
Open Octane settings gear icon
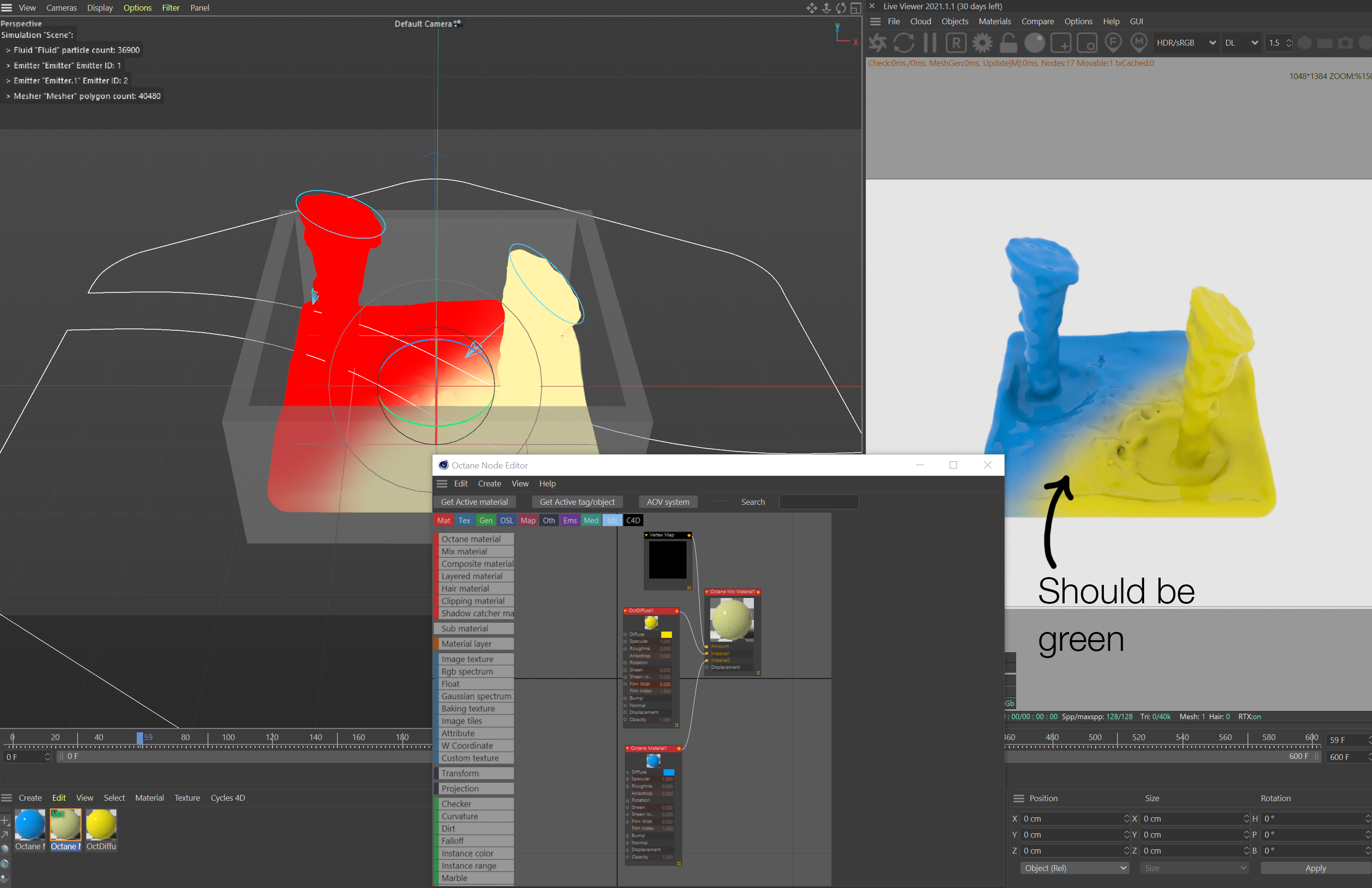(x=982, y=43)
